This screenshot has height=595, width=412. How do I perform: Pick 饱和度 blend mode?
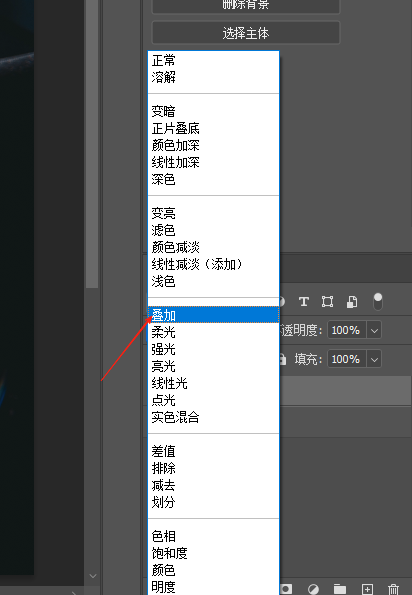pos(214,554)
